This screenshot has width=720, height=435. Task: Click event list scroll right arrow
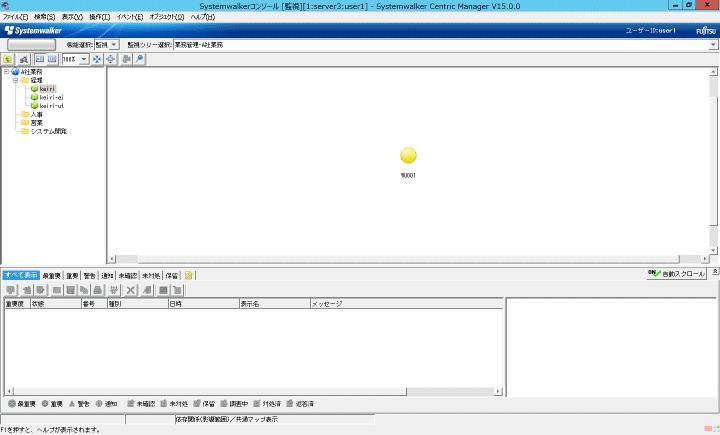coord(498,391)
